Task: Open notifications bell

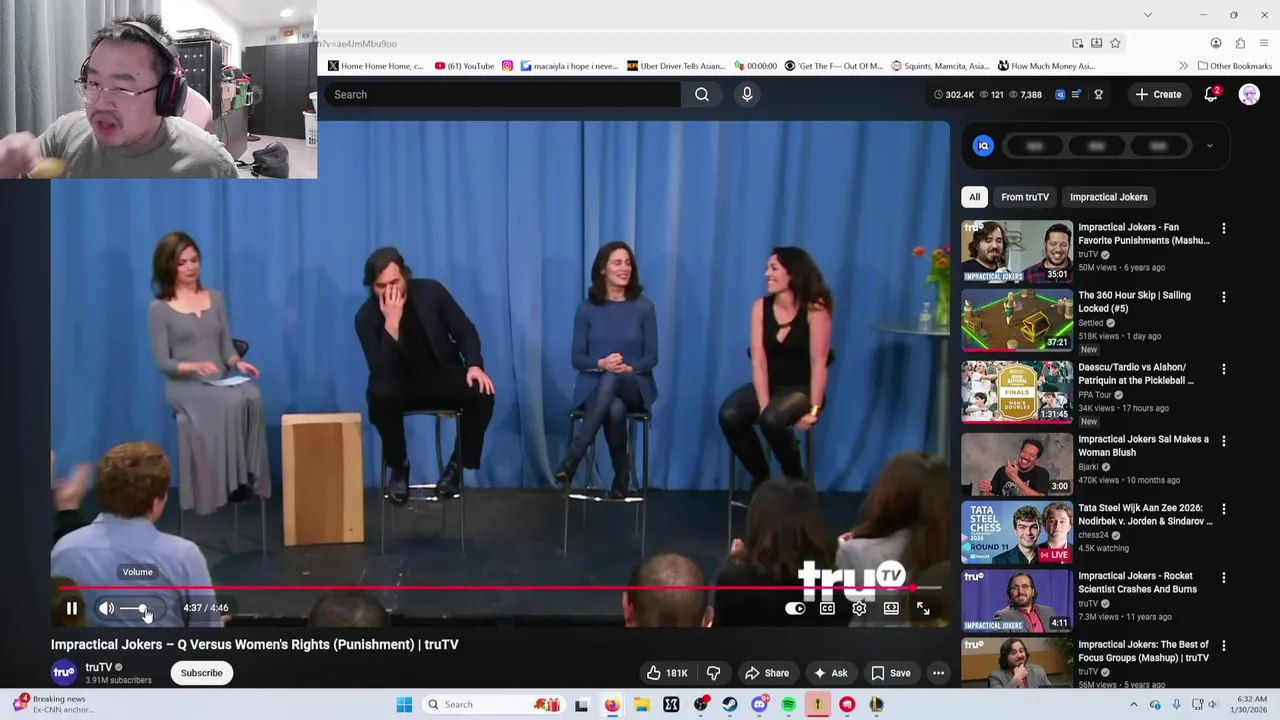Action: click(1211, 94)
